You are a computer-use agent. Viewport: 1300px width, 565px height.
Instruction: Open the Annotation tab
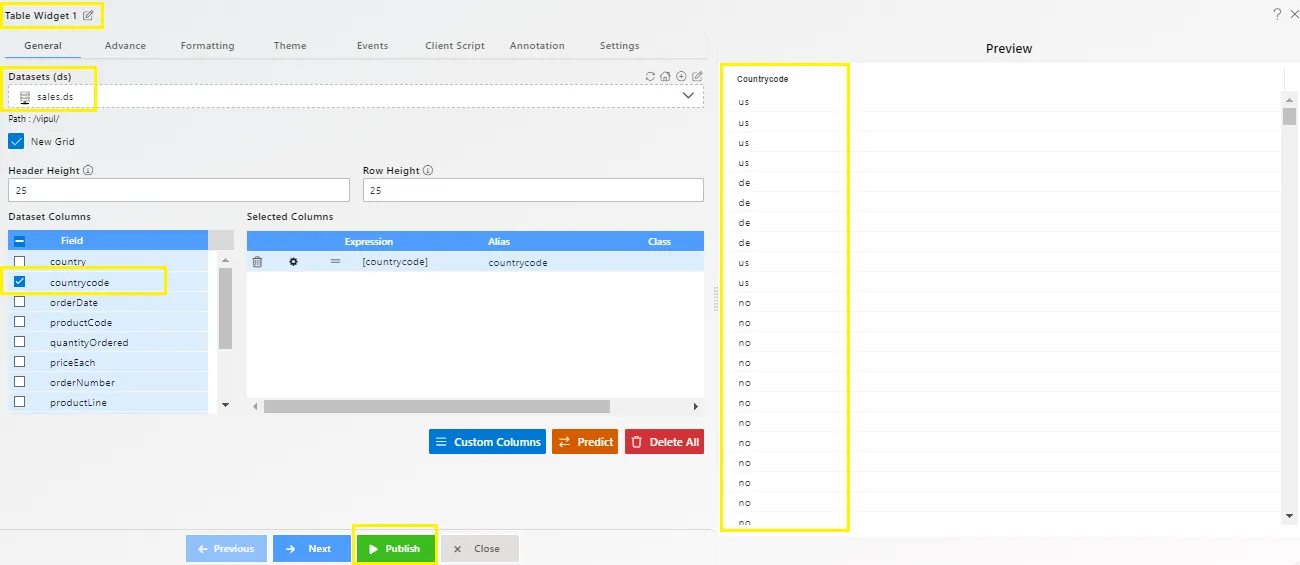point(537,46)
